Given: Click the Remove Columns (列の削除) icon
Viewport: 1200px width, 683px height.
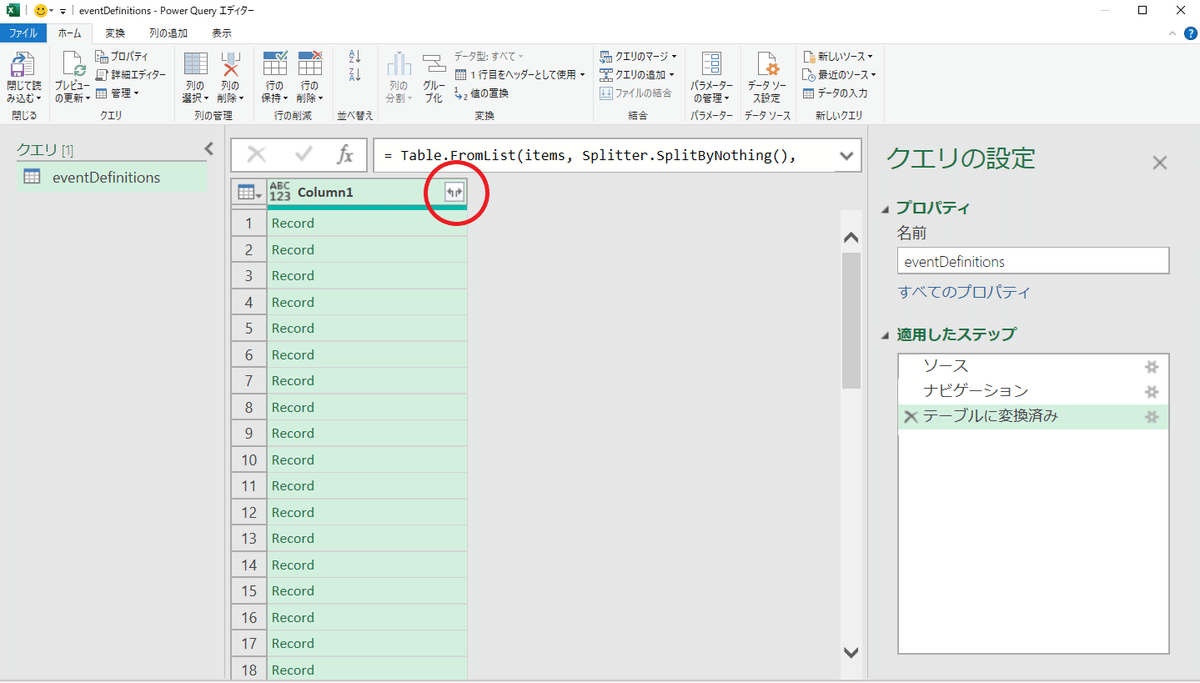Looking at the screenshot, I should 231,64.
